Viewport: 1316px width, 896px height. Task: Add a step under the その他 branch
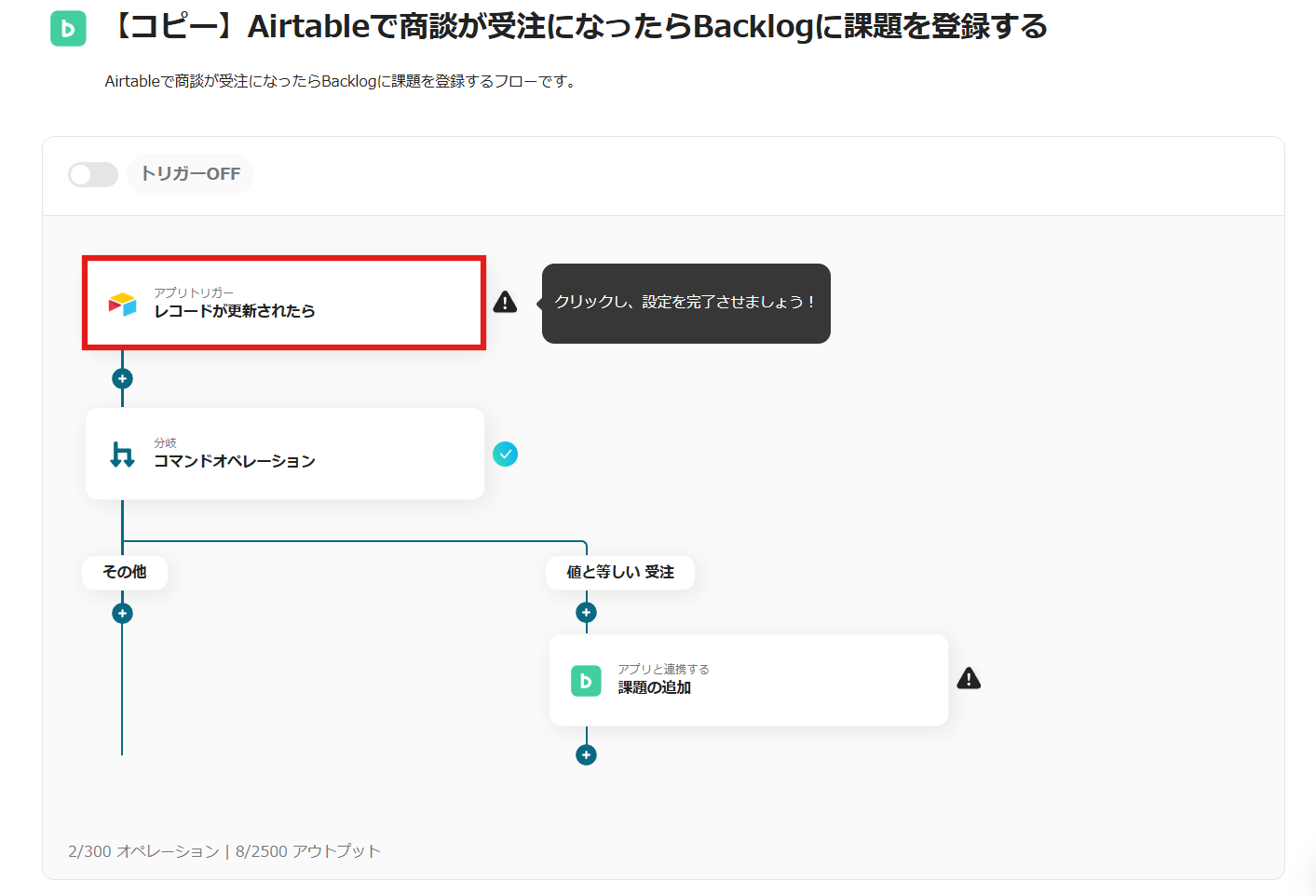[122, 614]
